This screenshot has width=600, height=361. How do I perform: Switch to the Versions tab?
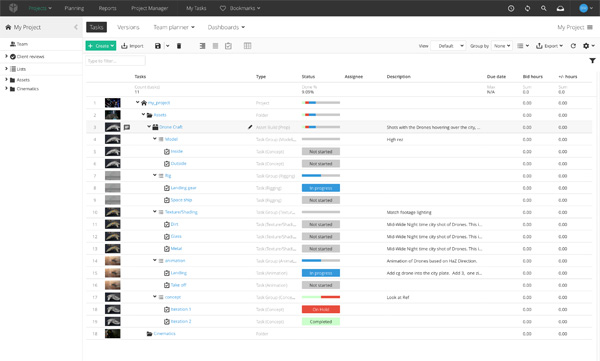tap(128, 27)
